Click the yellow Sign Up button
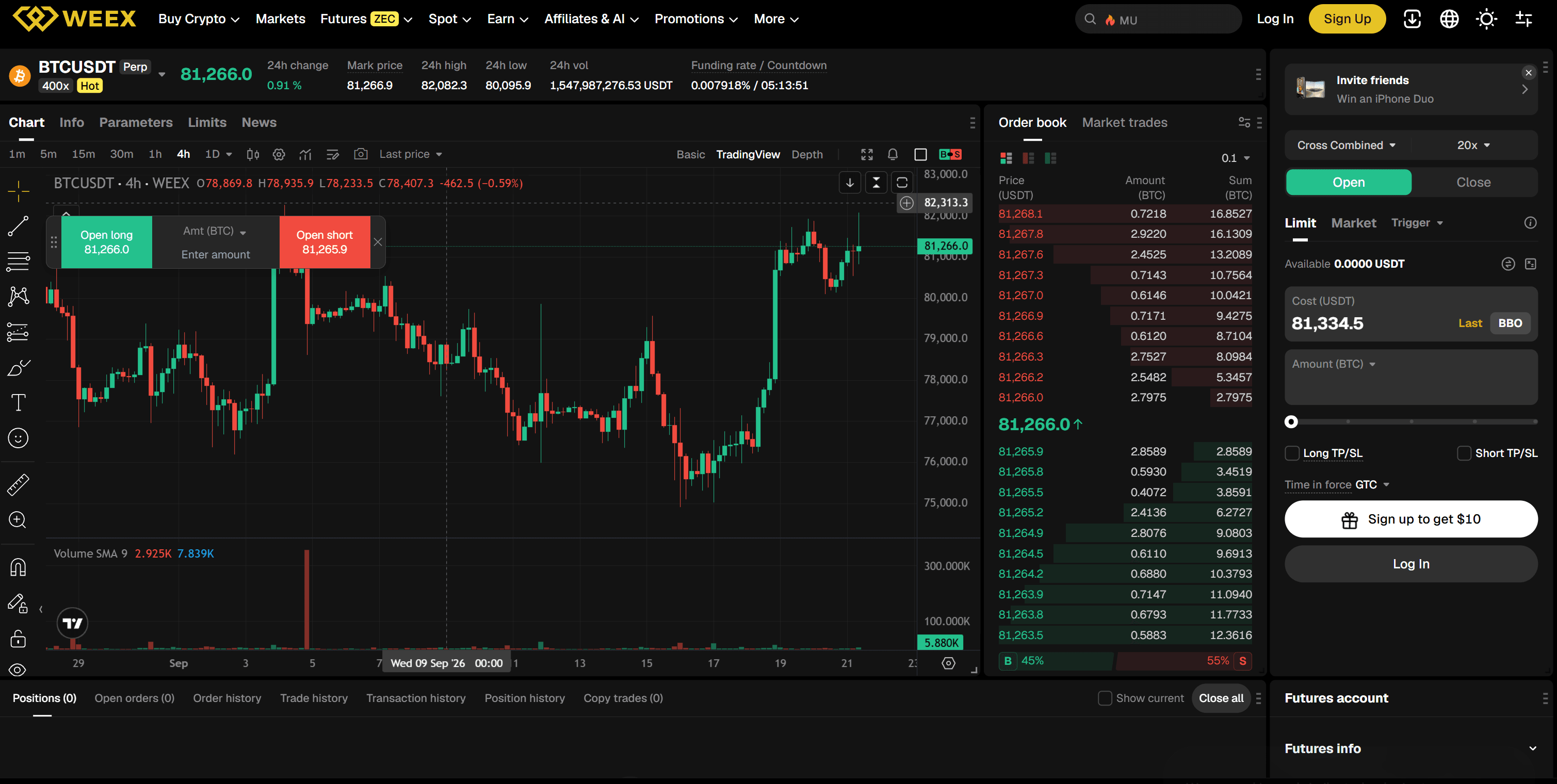Image resolution: width=1557 pixels, height=784 pixels. click(1347, 20)
